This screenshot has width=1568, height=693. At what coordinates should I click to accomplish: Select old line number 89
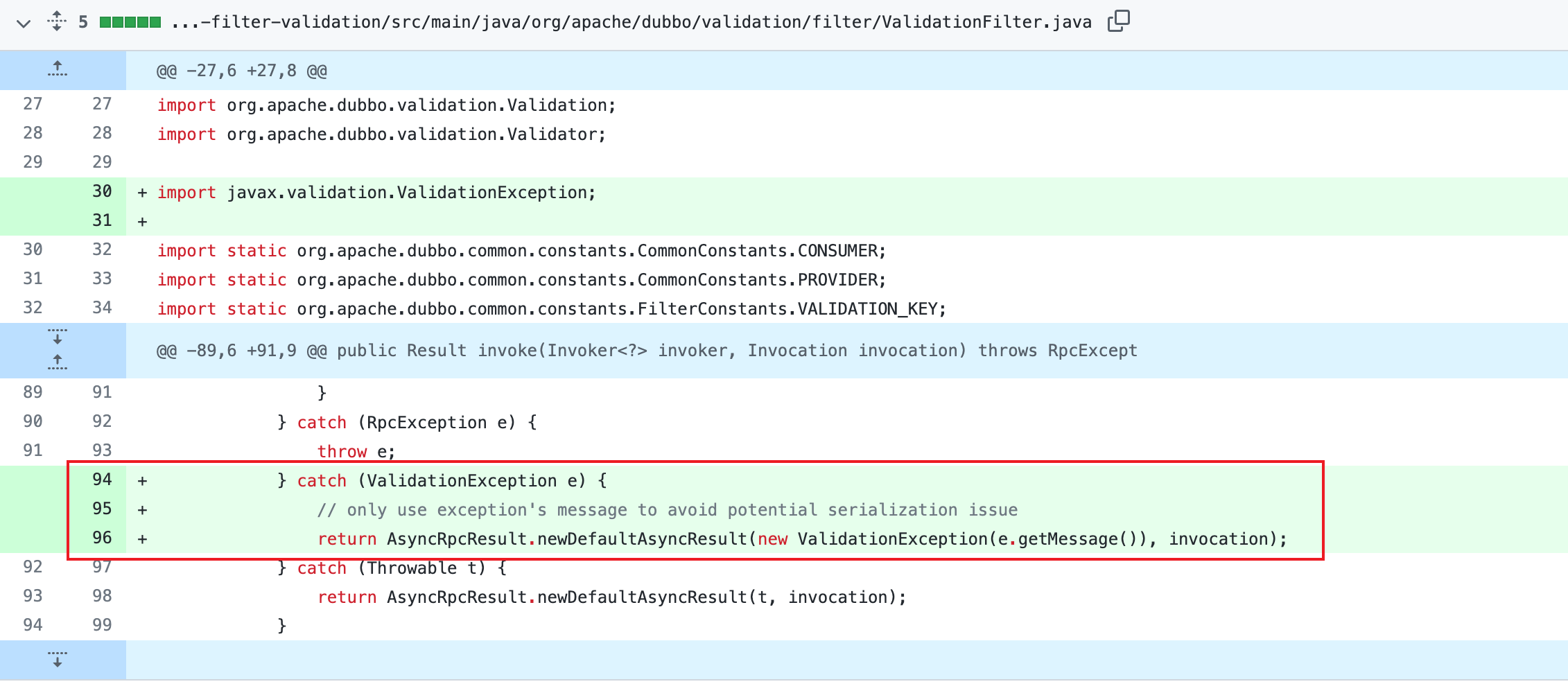point(33,392)
